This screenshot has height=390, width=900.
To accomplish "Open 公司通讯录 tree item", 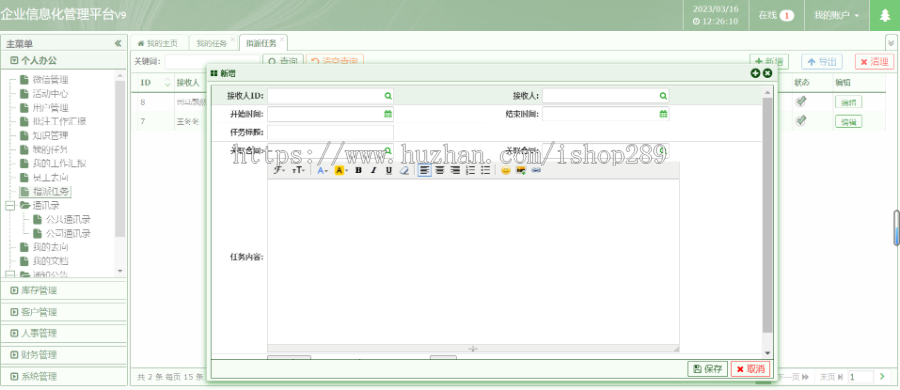I will [68, 233].
